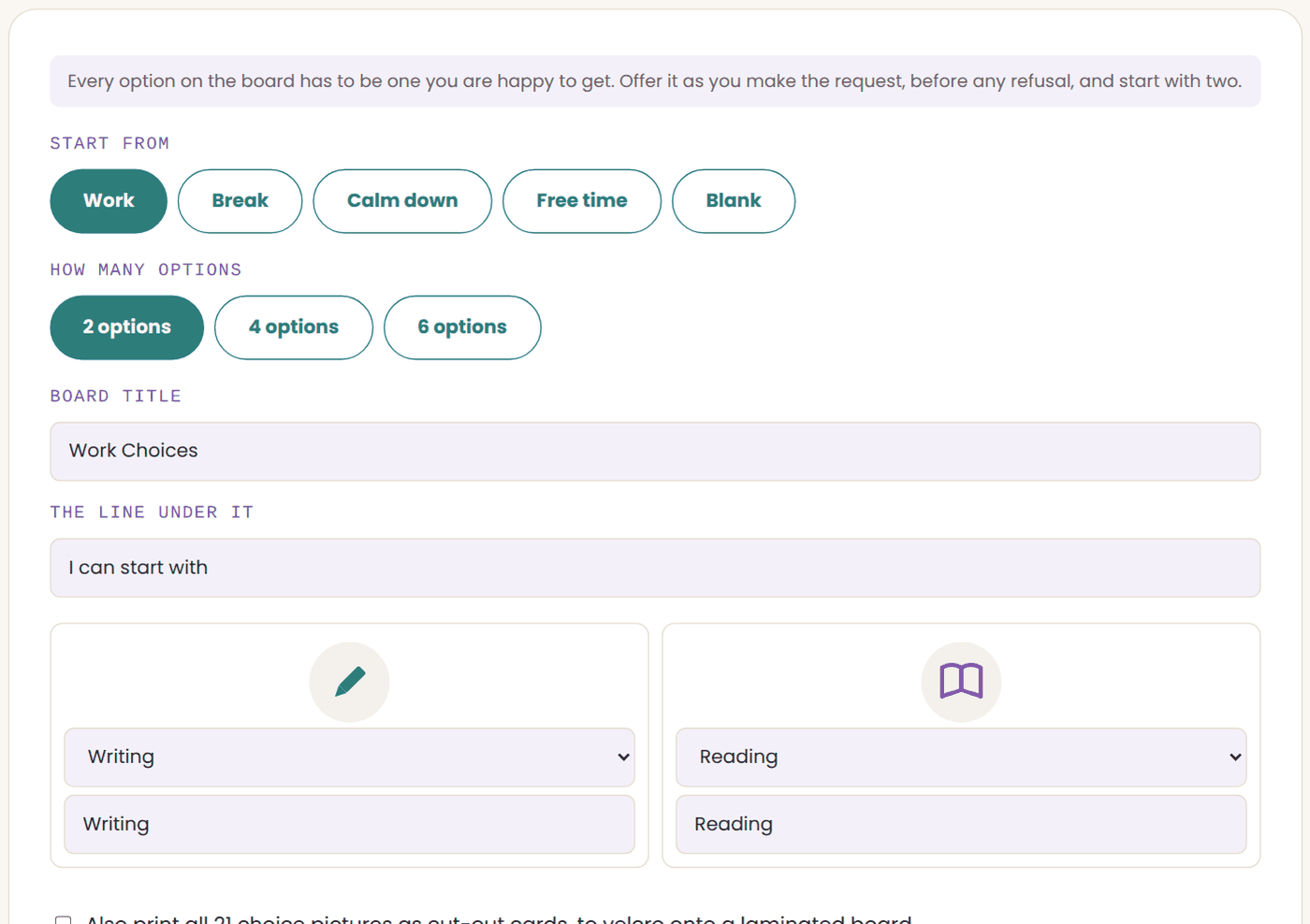
Task: Set the board to 2 options
Action: coord(127,327)
